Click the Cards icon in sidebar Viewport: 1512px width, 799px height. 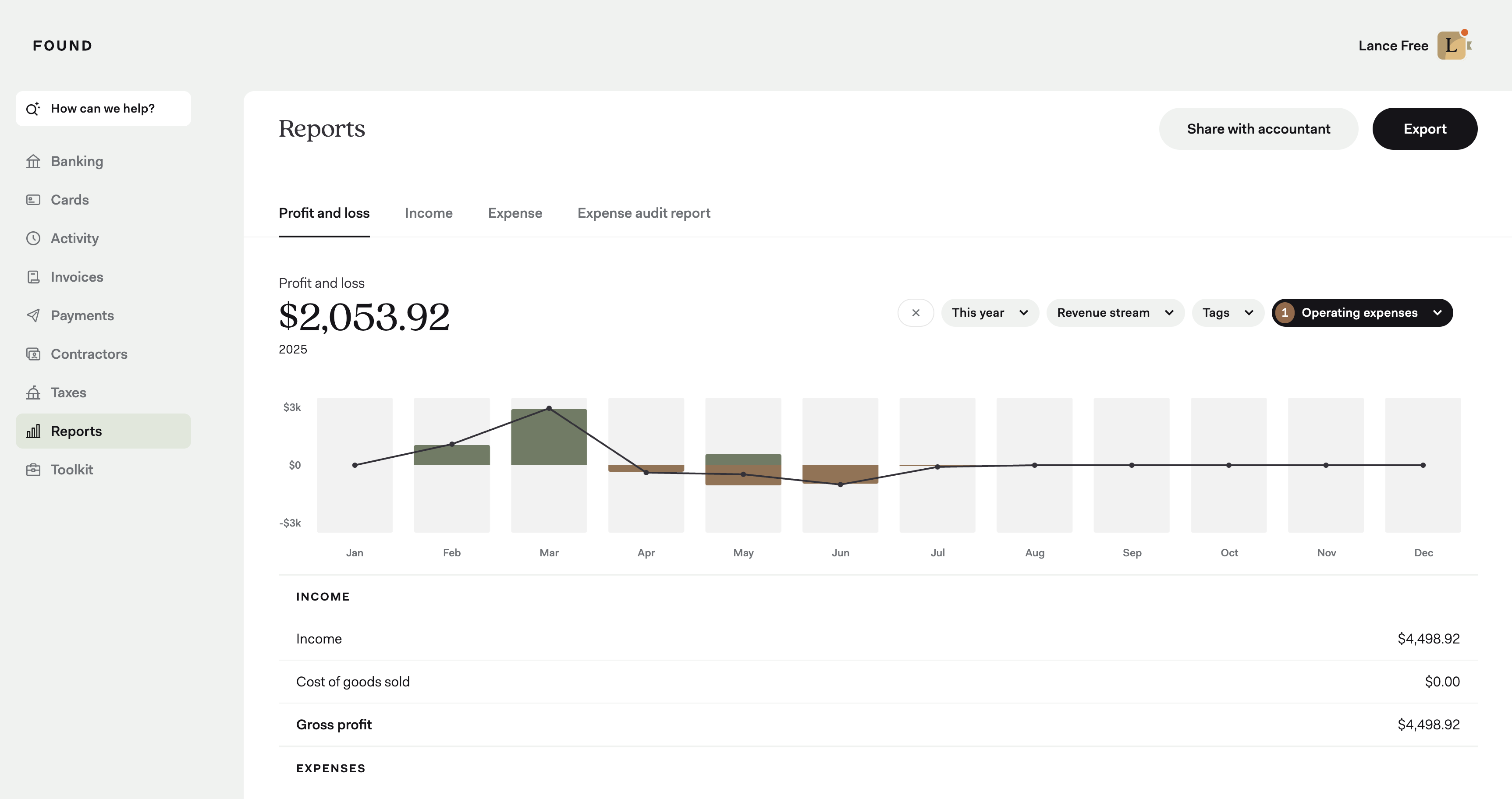pos(33,200)
